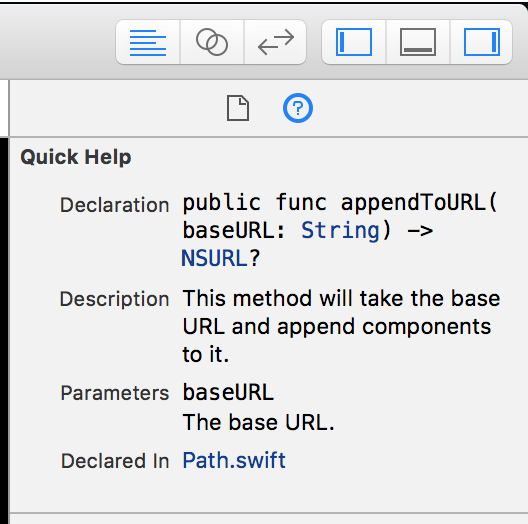Show the File inspector tab
This screenshot has height=524, width=528.
pyautogui.click(x=238, y=108)
